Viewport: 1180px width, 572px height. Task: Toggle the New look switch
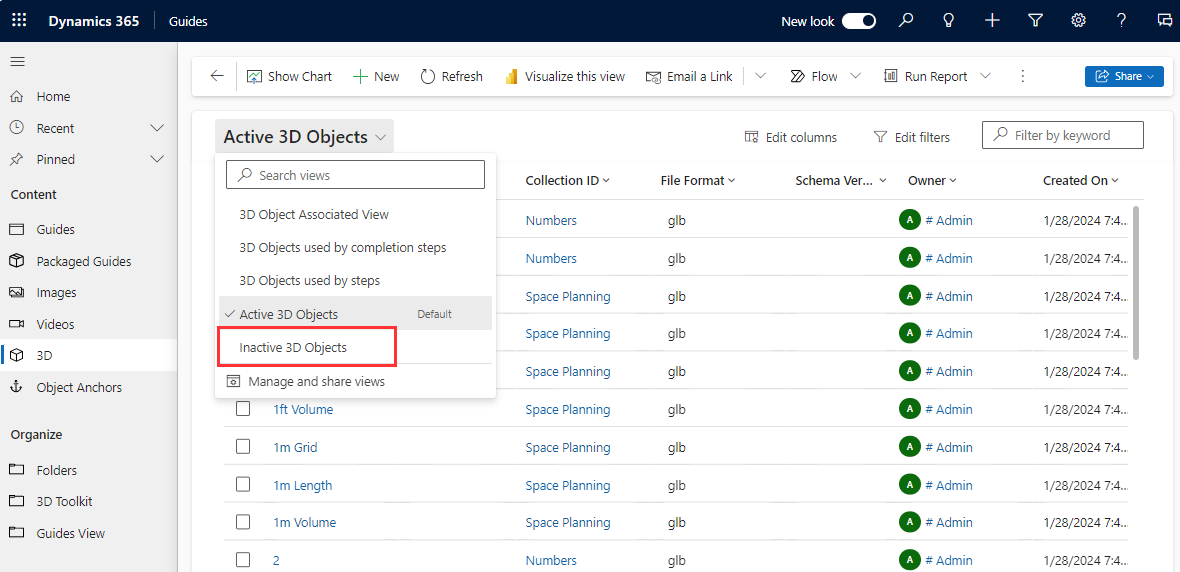(858, 21)
